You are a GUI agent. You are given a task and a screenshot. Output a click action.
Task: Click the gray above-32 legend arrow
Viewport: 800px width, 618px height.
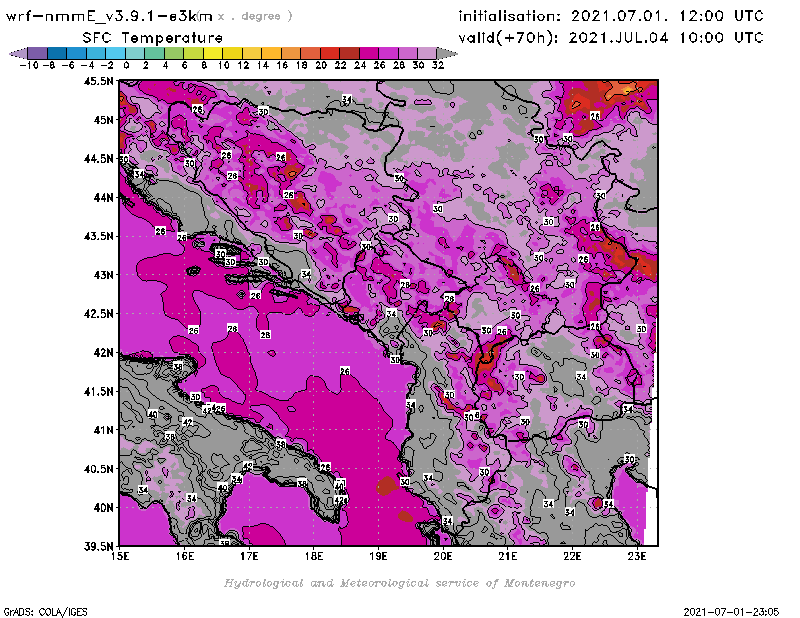click(x=447, y=54)
